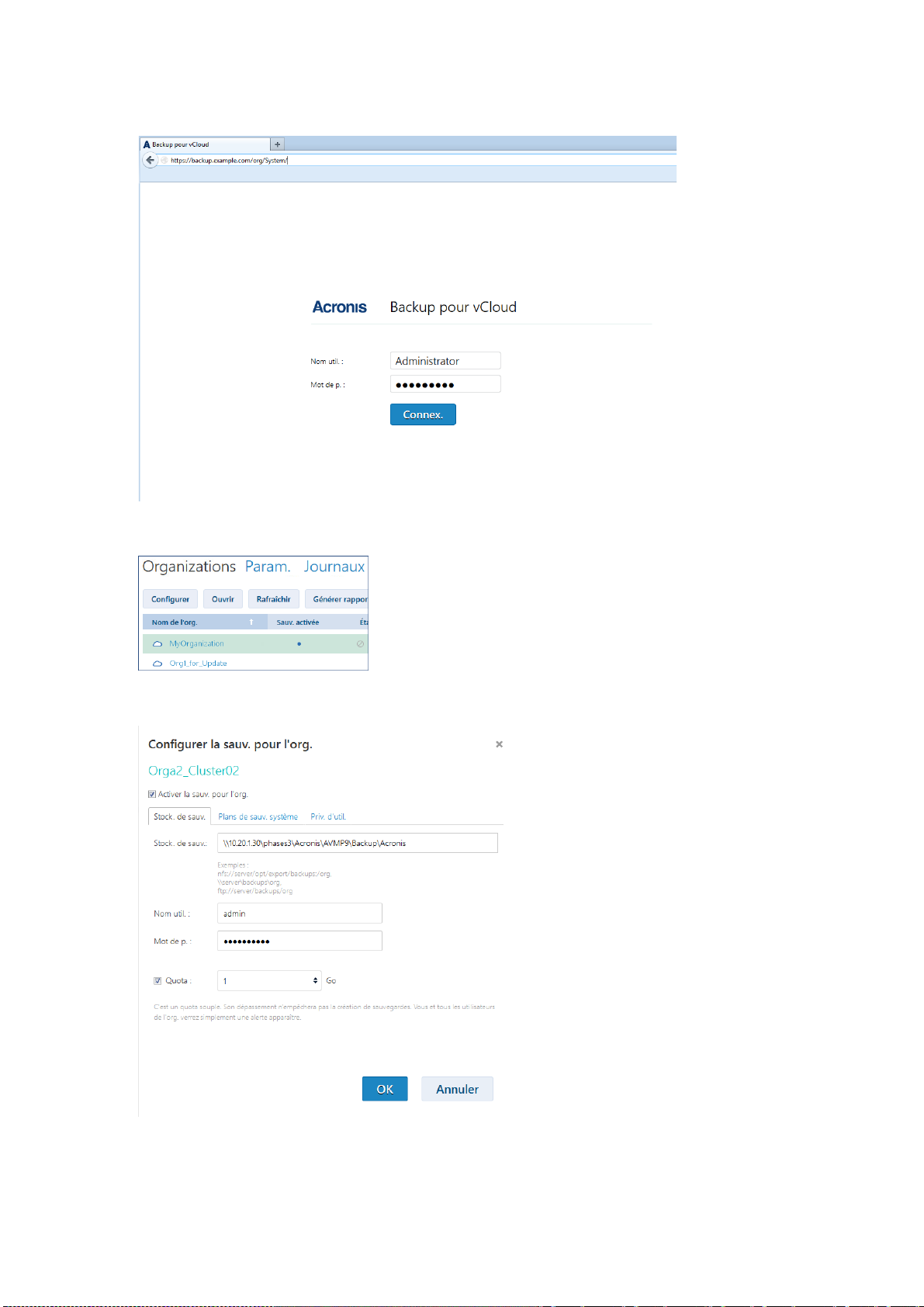Select the Stock. de sauv. tab
924x1307 pixels.
click(179, 816)
